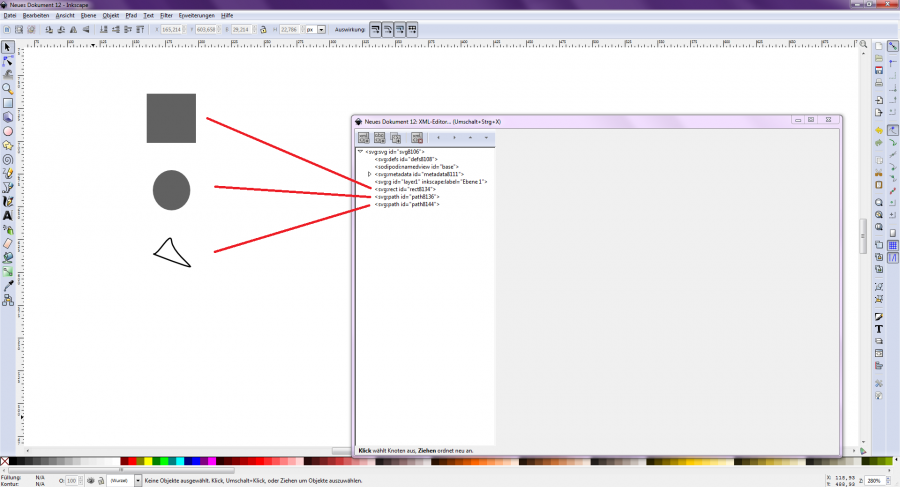Viewport: 900px width, 487px height.
Task: Select the Selector arrow tool
Action: 8,47
